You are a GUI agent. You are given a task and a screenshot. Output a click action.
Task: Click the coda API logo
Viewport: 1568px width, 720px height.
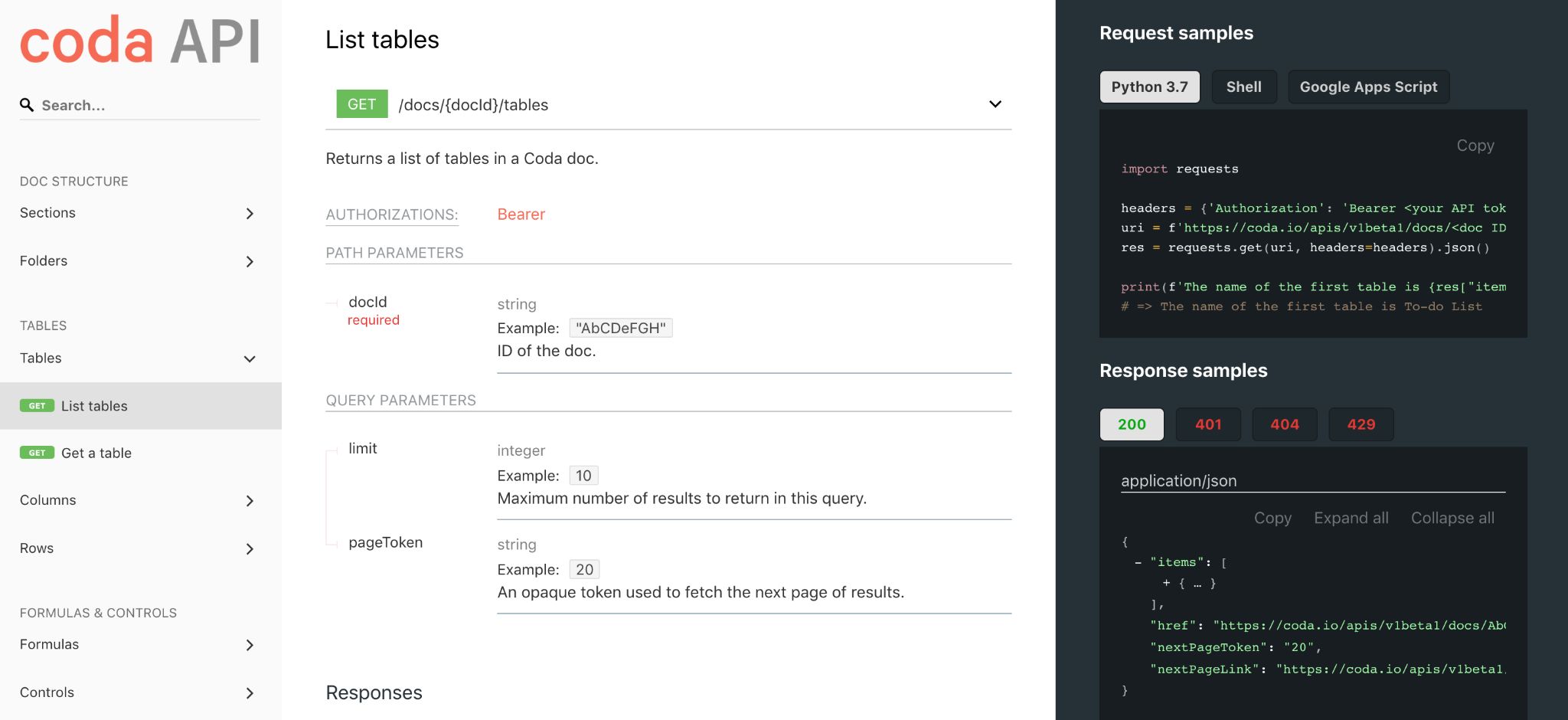pos(139,41)
